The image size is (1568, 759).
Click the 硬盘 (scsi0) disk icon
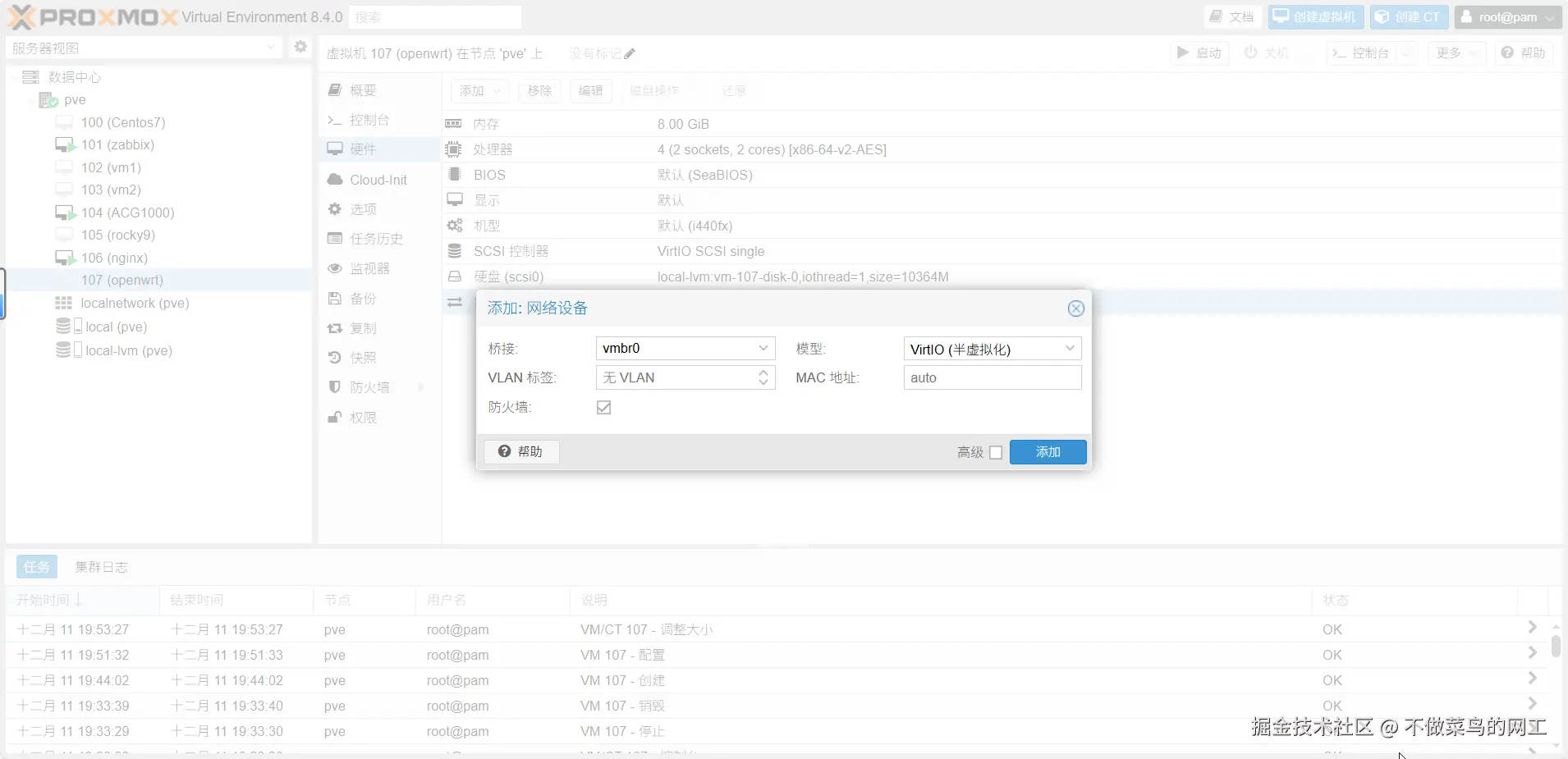click(454, 277)
